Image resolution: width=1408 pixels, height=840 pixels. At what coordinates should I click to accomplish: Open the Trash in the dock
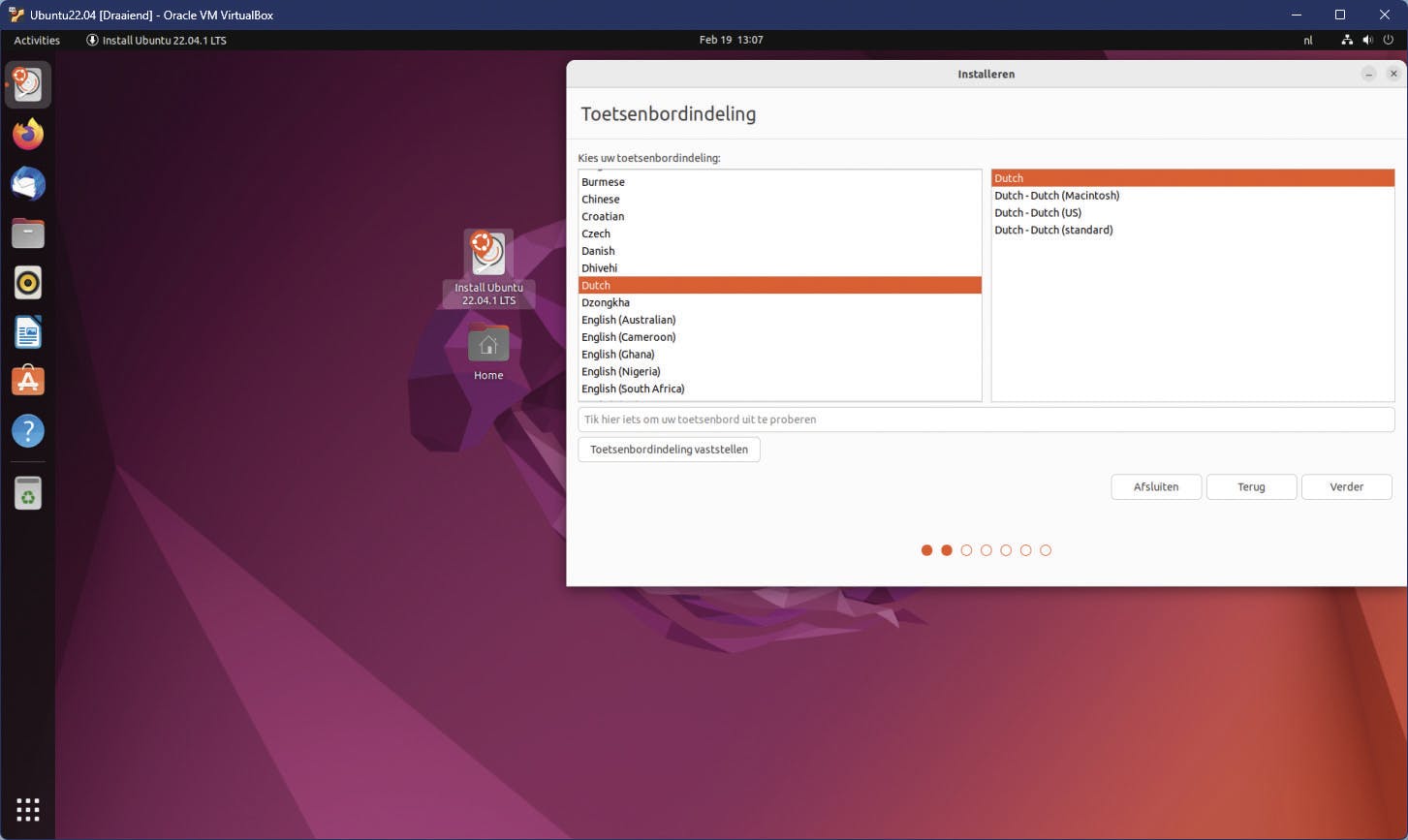pyautogui.click(x=28, y=493)
